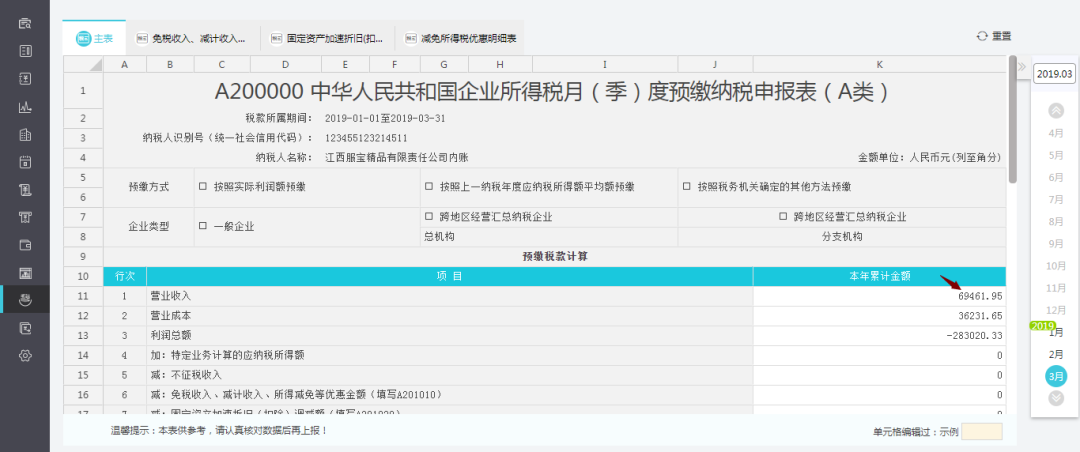Screen dimensions: 1080x452
Task: Click the refresh icon beside 重置
Action: [982, 37]
